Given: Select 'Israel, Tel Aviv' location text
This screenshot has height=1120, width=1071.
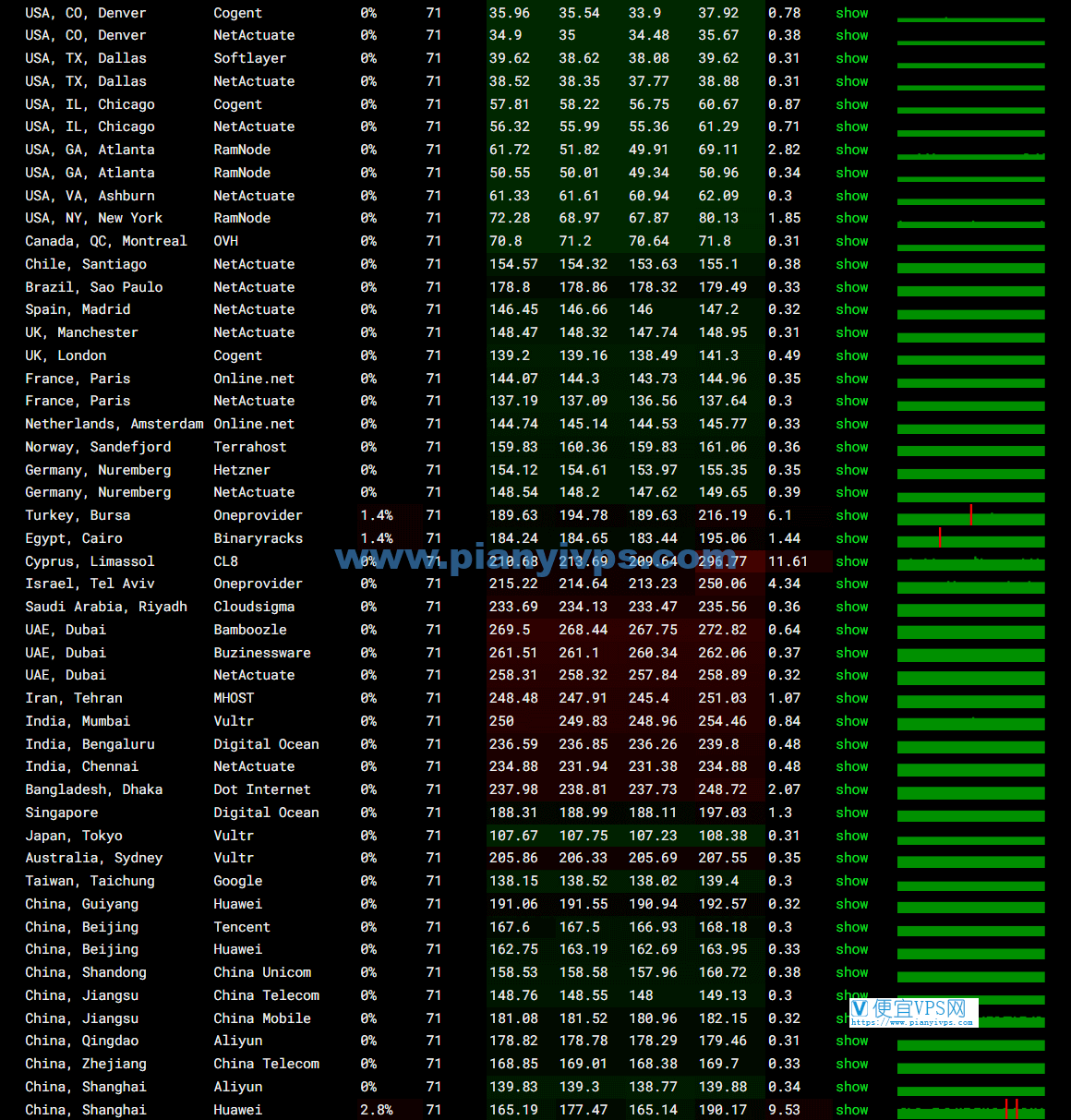Looking at the screenshot, I should tap(90, 584).
